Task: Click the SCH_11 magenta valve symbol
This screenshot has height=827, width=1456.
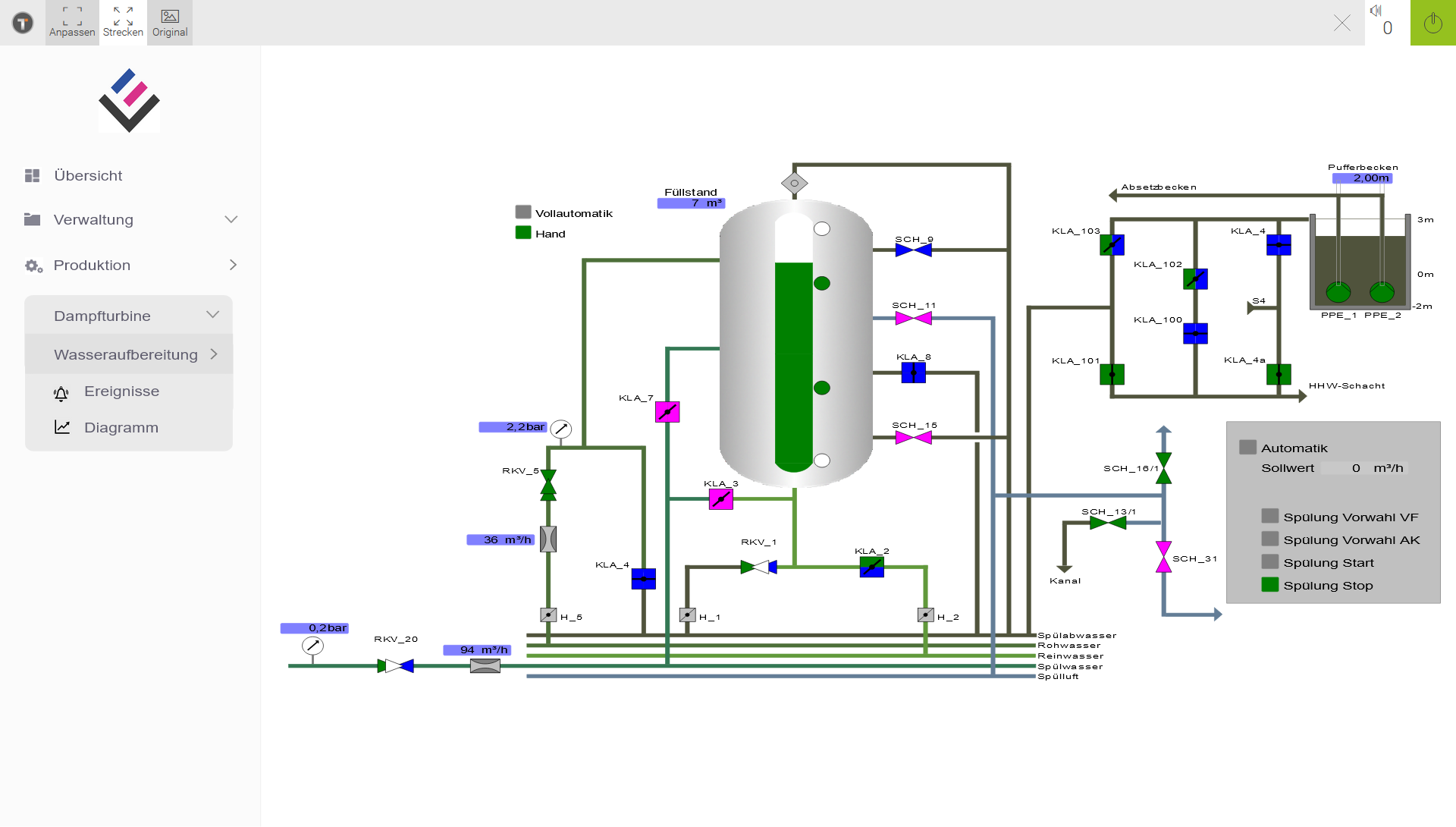Action: click(x=913, y=319)
